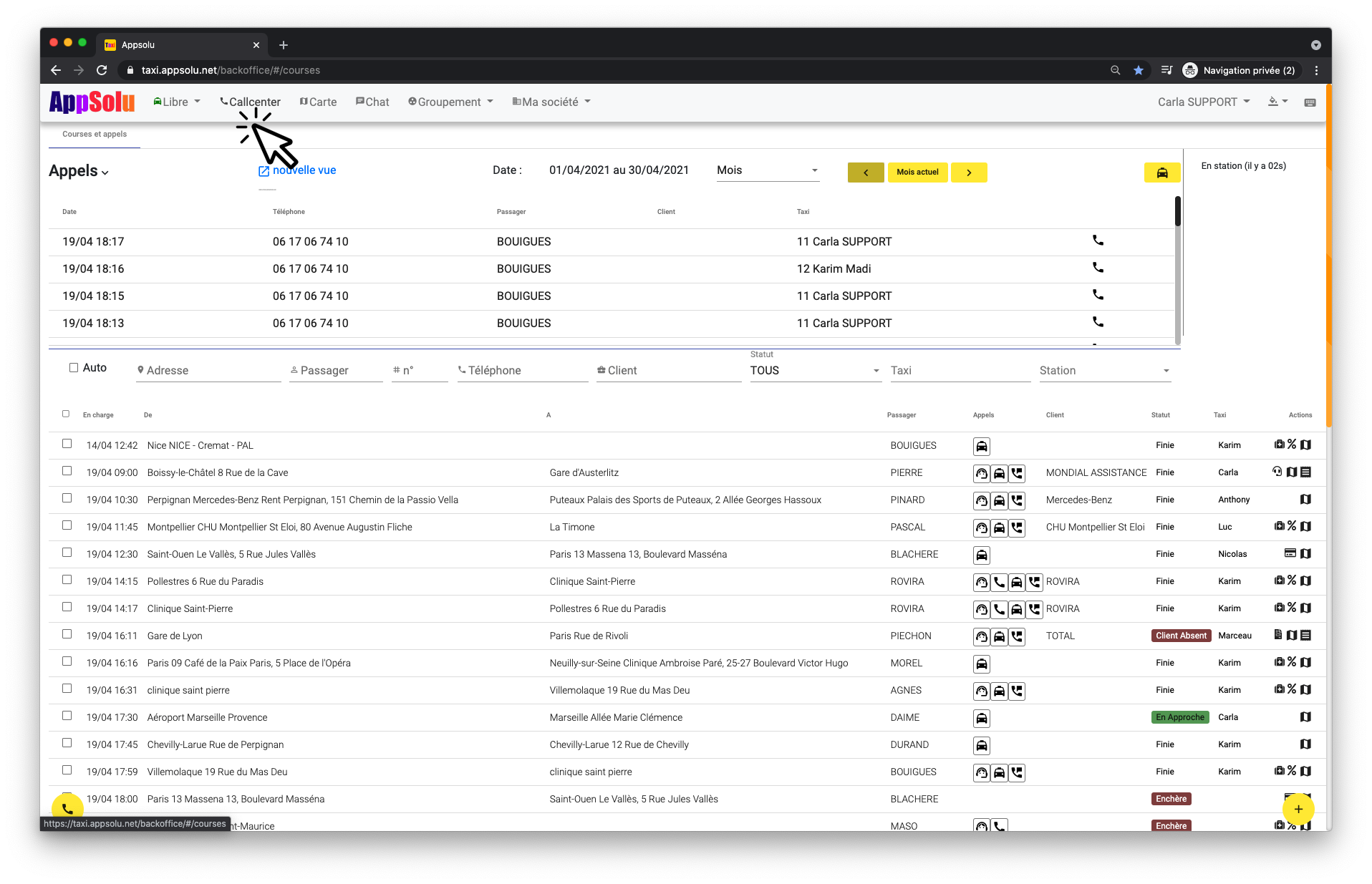Click the En Approche status badge
Screen dimensions: 1372x884
pos(1180,717)
